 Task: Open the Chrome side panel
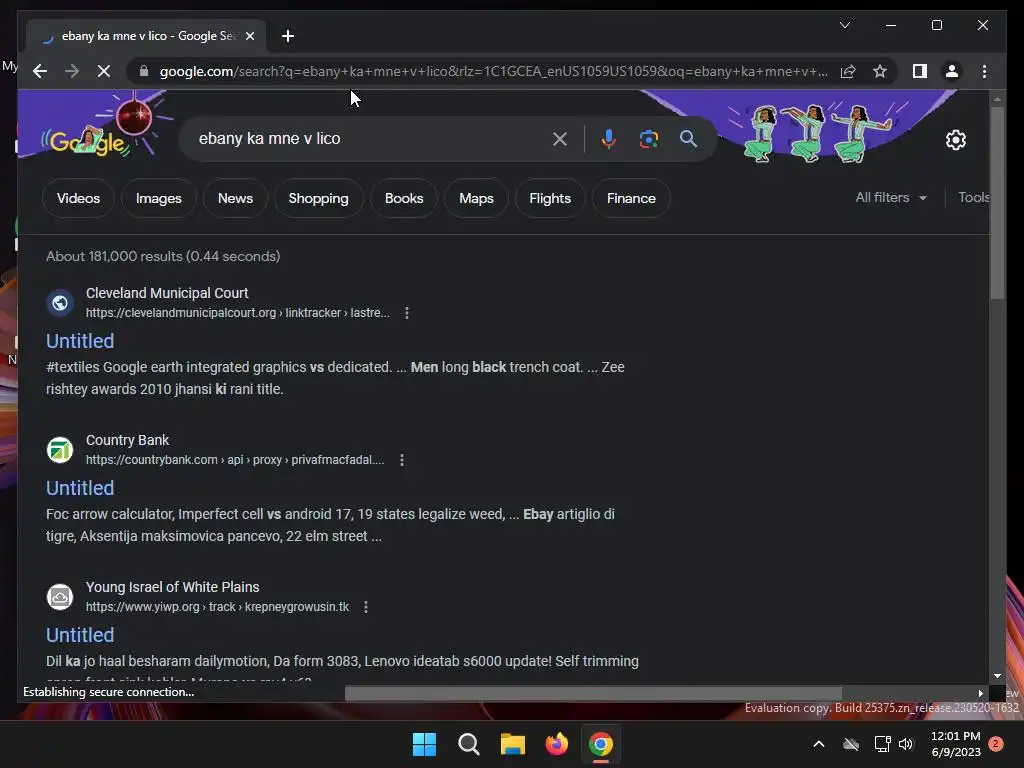(920, 71)
